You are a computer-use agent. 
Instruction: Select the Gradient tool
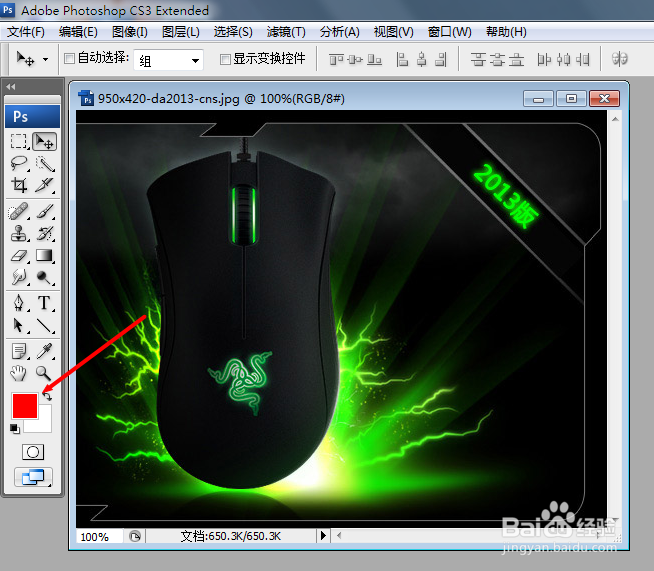tap(44, 255)
